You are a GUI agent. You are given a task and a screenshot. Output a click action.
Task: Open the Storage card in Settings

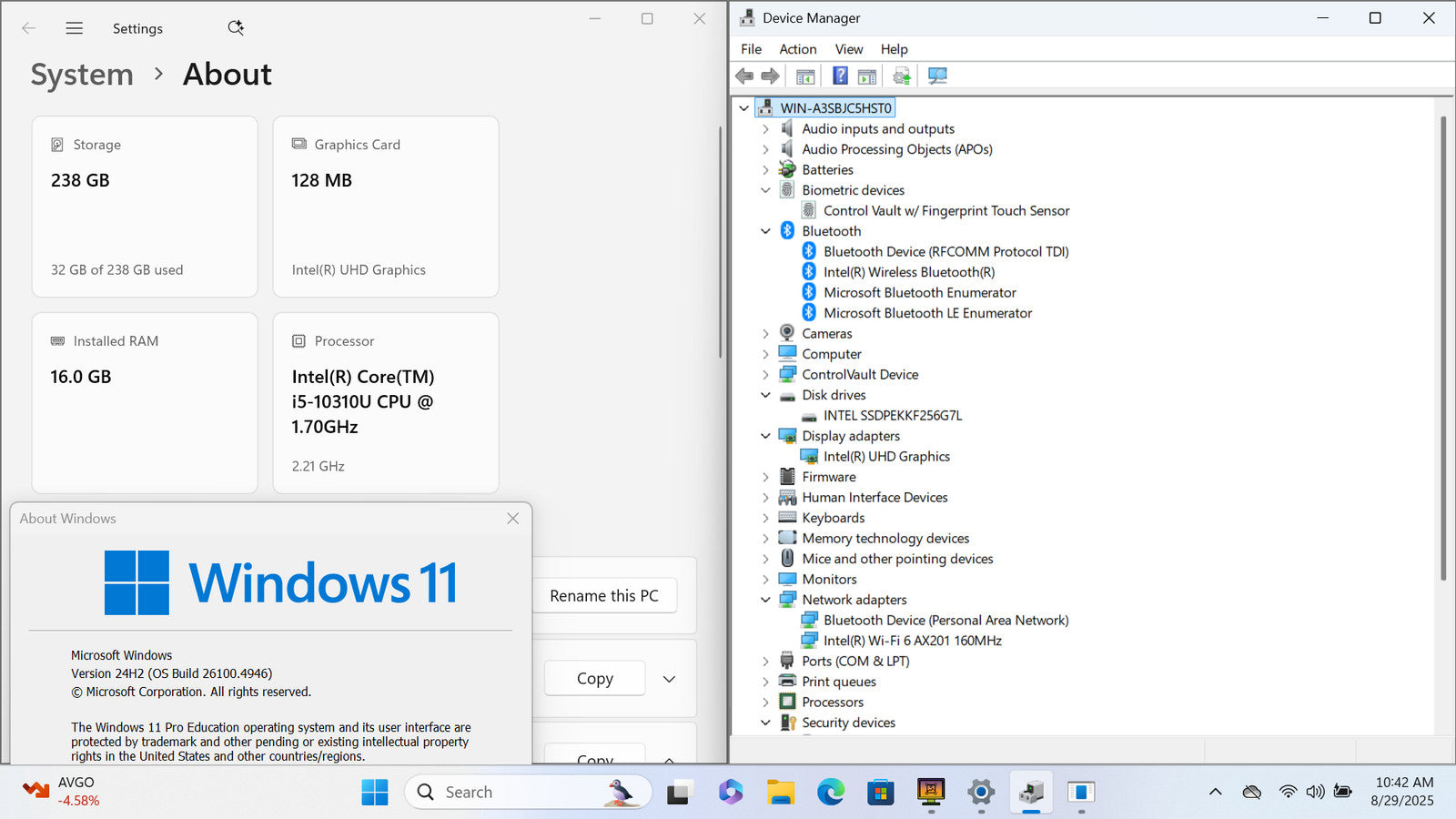[x=145, y=207]
